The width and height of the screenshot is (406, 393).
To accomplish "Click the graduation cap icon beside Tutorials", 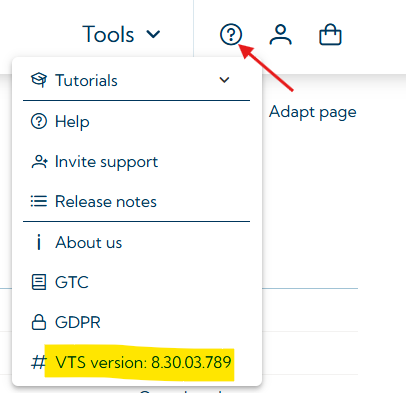I will [x=39, y=80].
